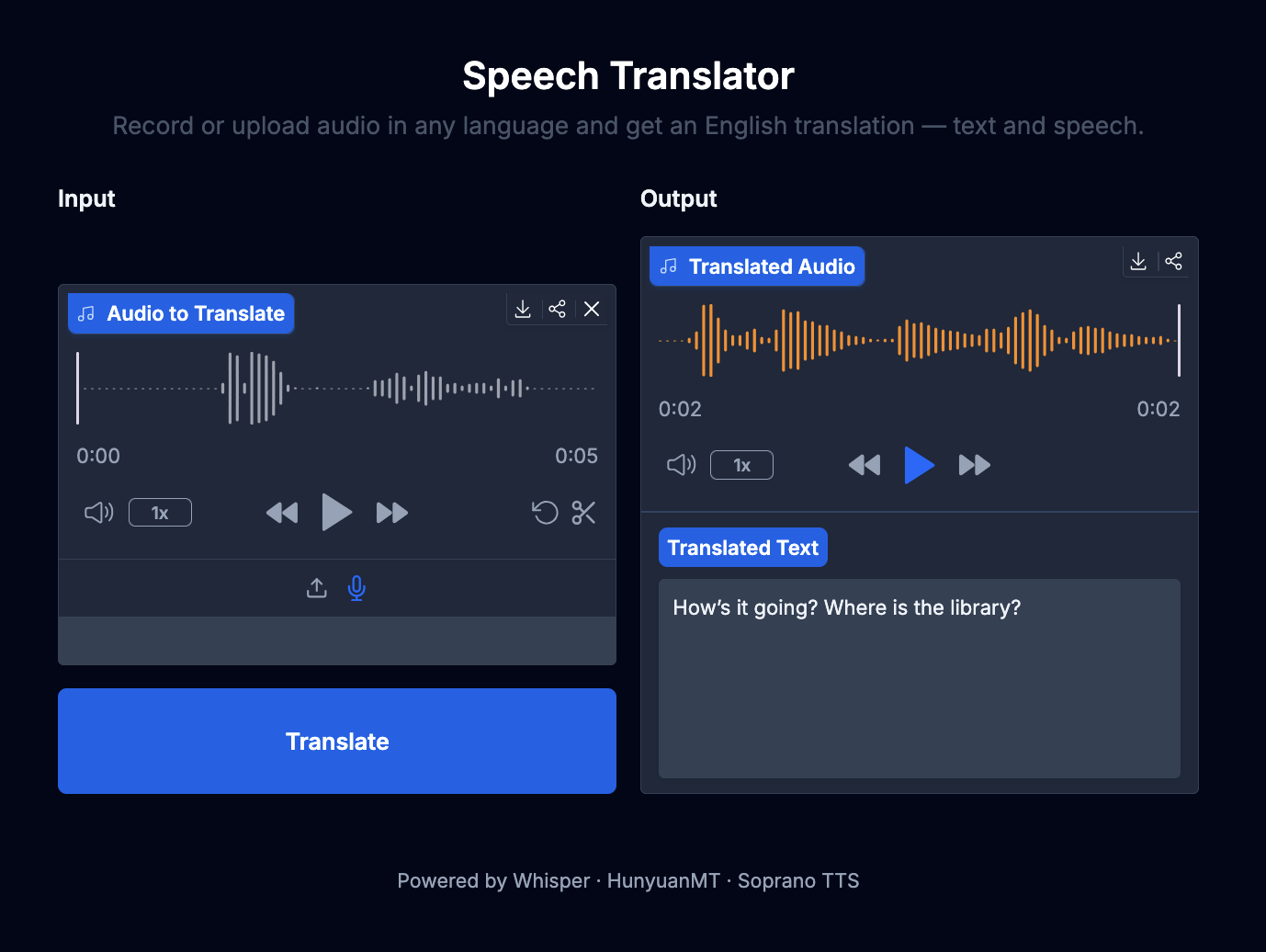The height and width of the screenshot is (952, 1266).
Task: Change translated audio speed from 1x
Action: [x=741, y=465]
